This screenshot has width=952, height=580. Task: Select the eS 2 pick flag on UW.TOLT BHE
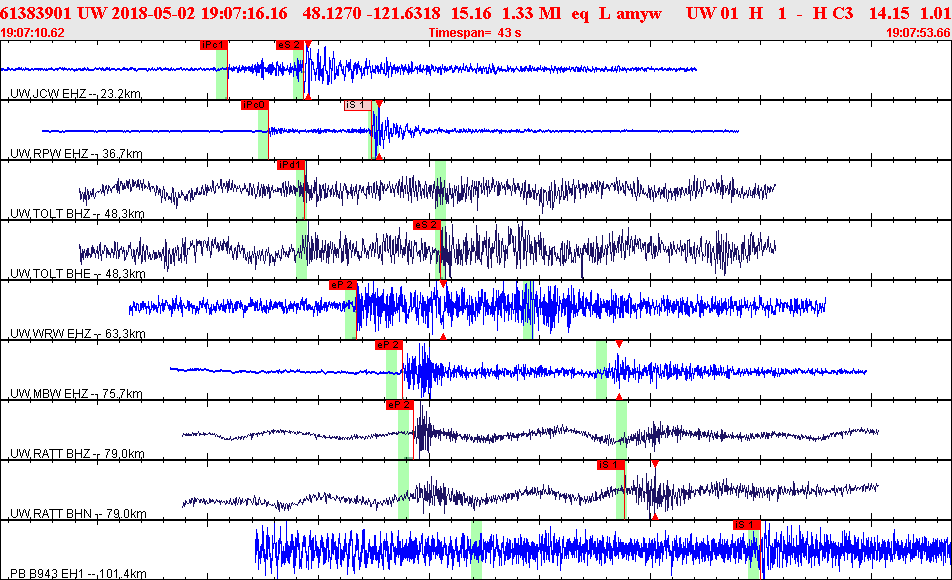click(x=427, y=225)
